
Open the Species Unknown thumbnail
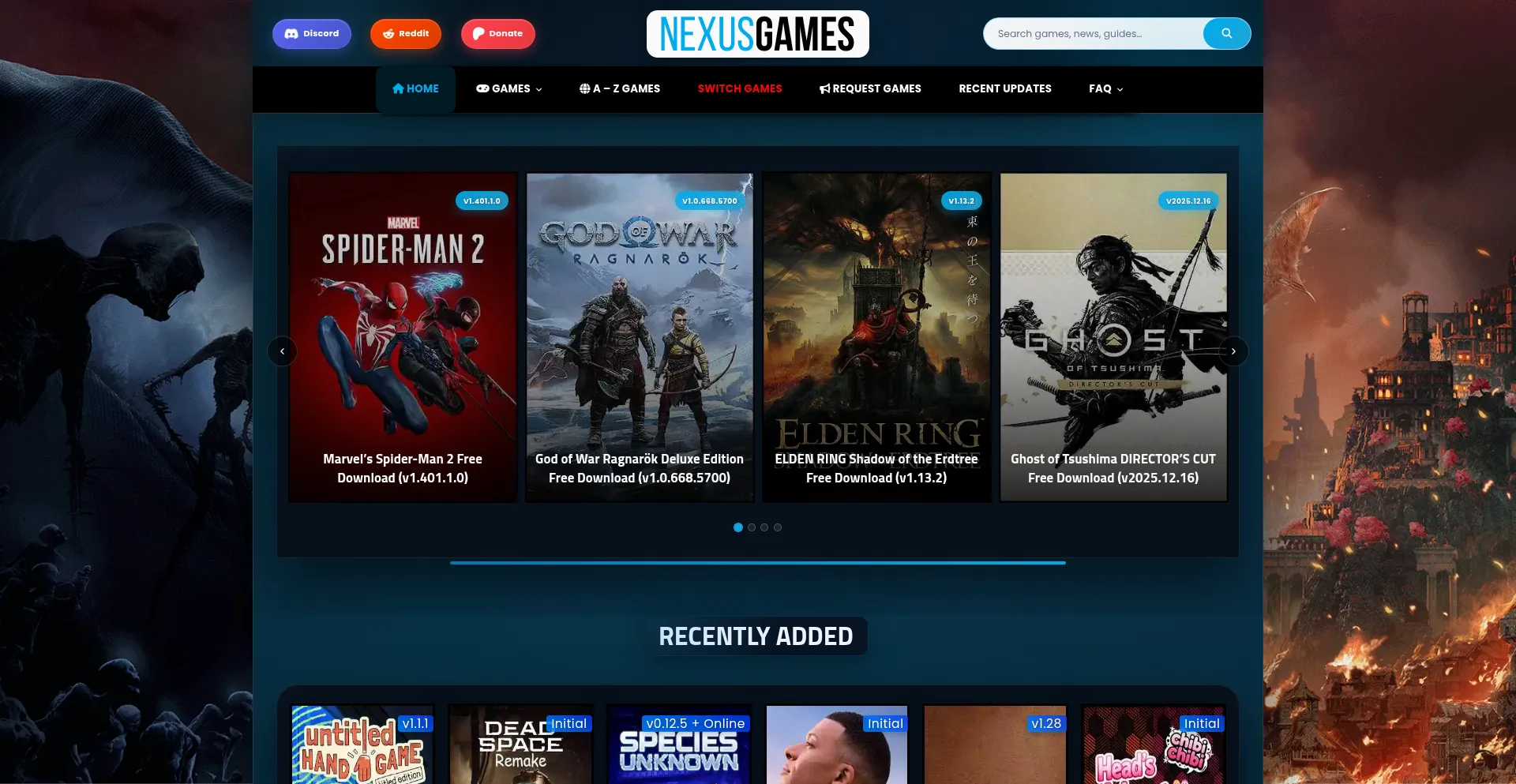(x=679, y=745)
